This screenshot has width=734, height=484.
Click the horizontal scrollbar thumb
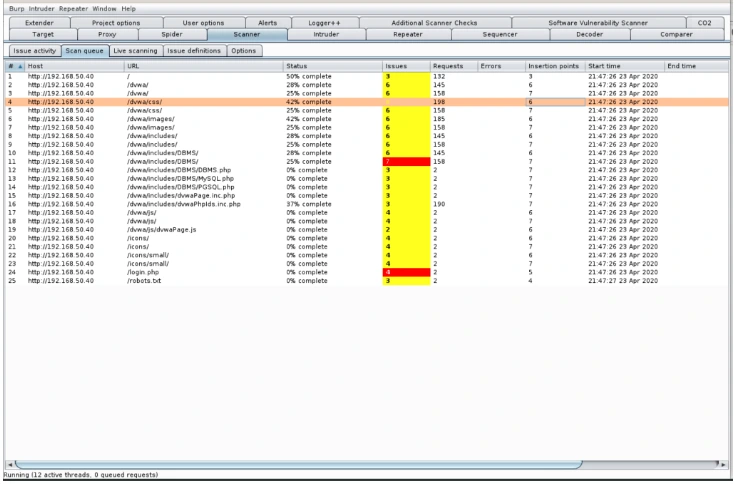coord(299,464)
